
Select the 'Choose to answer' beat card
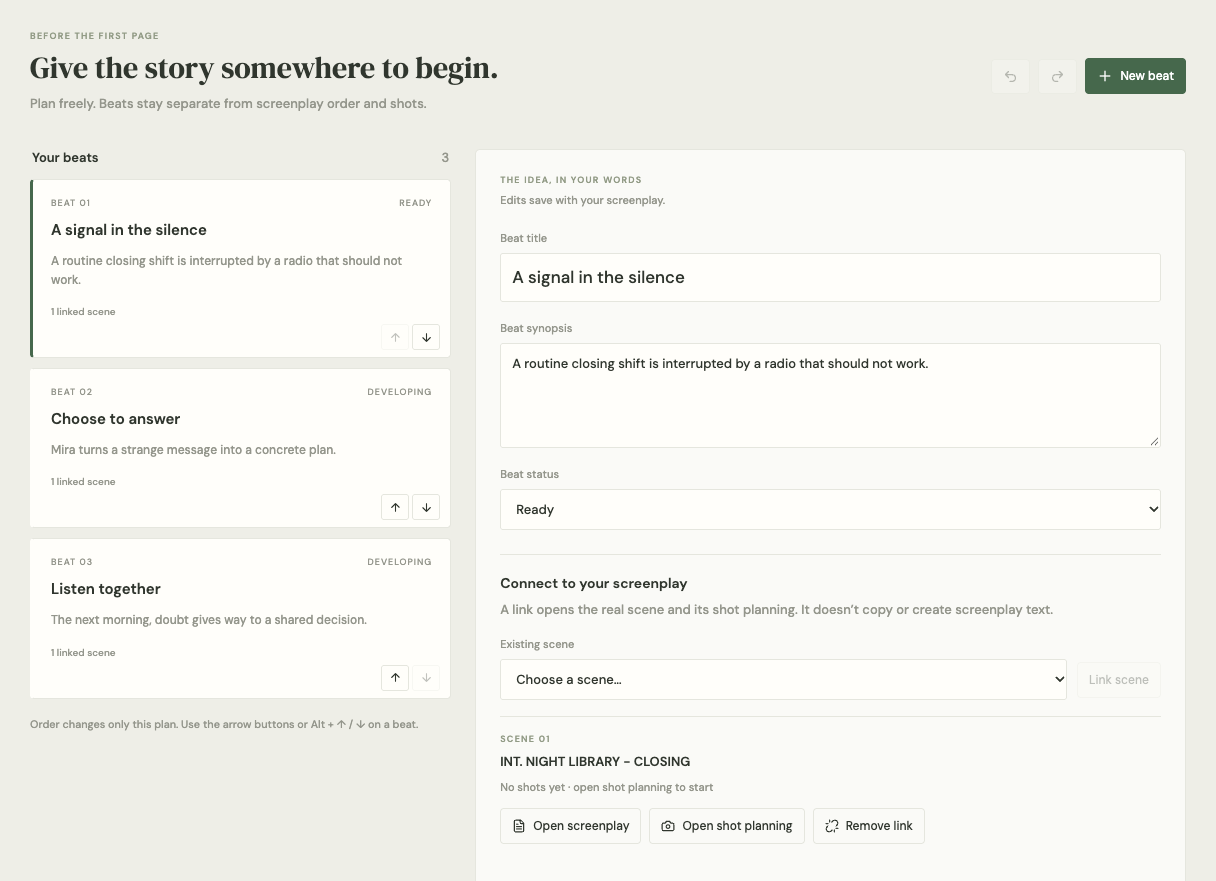click(x=240, y=448)
